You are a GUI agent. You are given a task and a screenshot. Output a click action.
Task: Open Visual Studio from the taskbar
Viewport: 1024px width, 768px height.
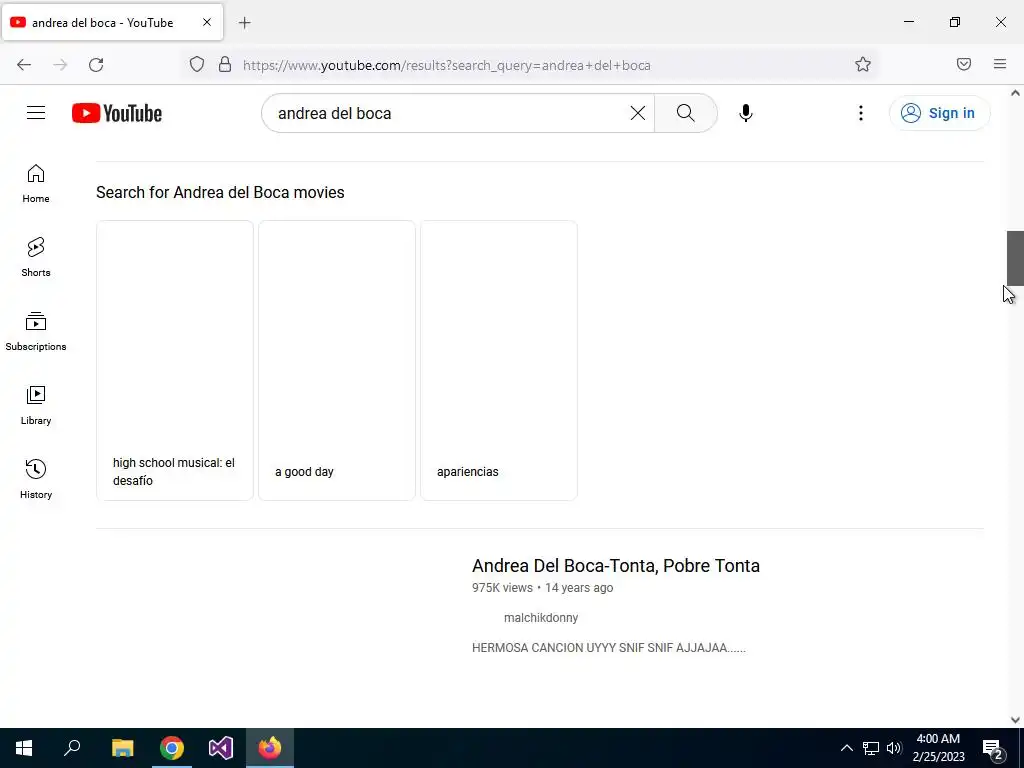coord(221,748)
